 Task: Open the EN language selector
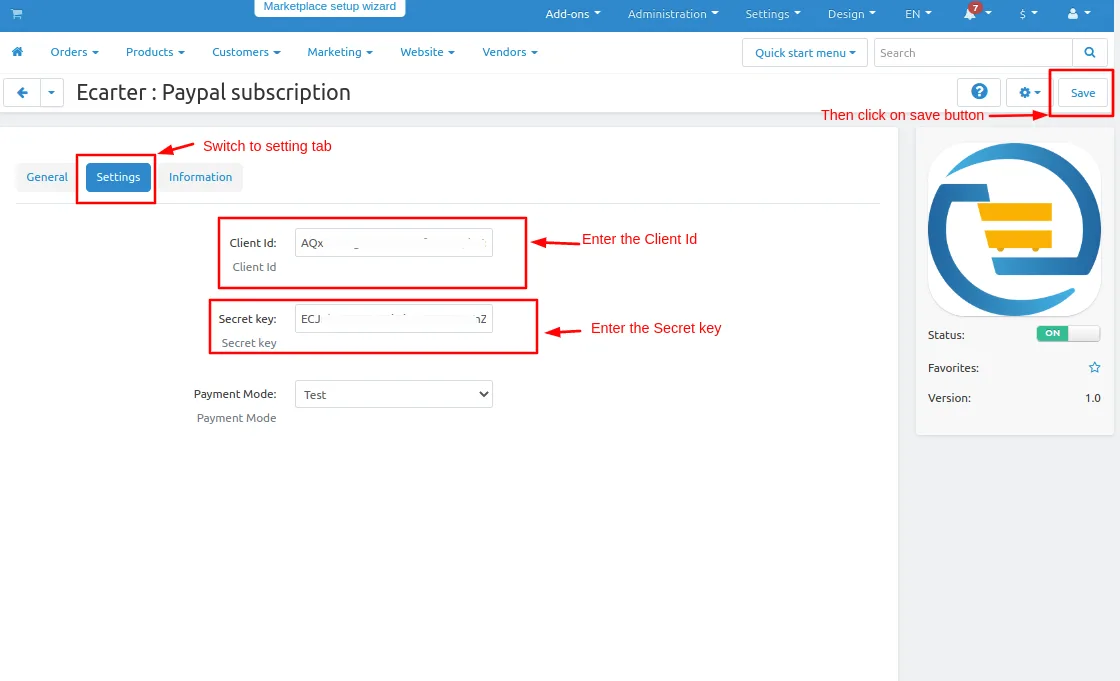(x=918, y=14)
